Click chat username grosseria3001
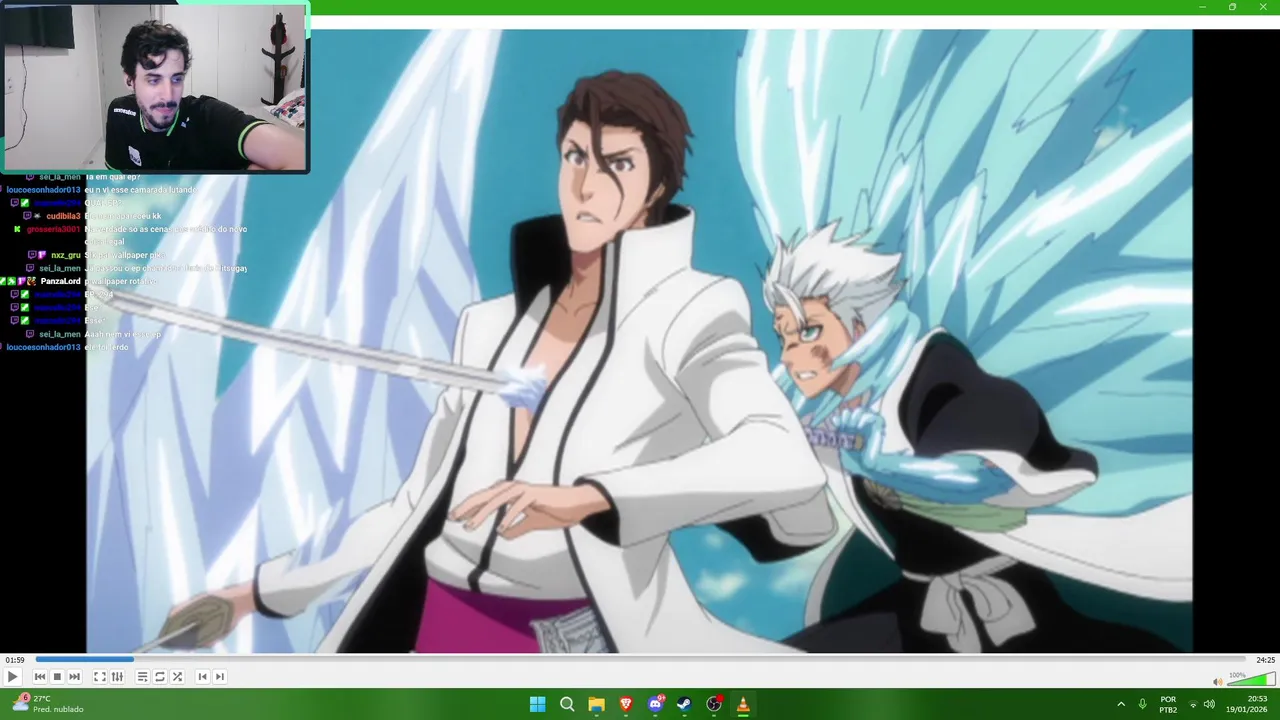Viewport: 1280px width, 720px height. pyautogui.click(x=53, y=229)
